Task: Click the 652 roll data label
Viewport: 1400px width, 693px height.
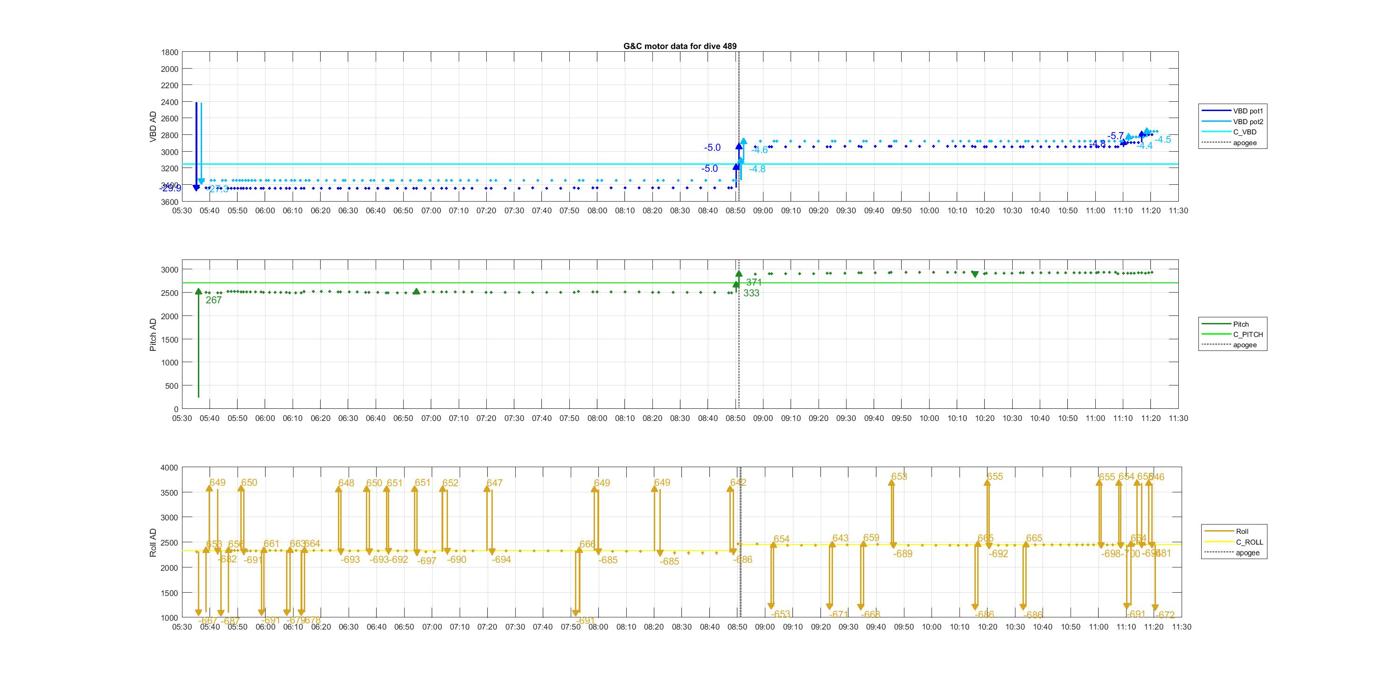Action: point(450,483)
